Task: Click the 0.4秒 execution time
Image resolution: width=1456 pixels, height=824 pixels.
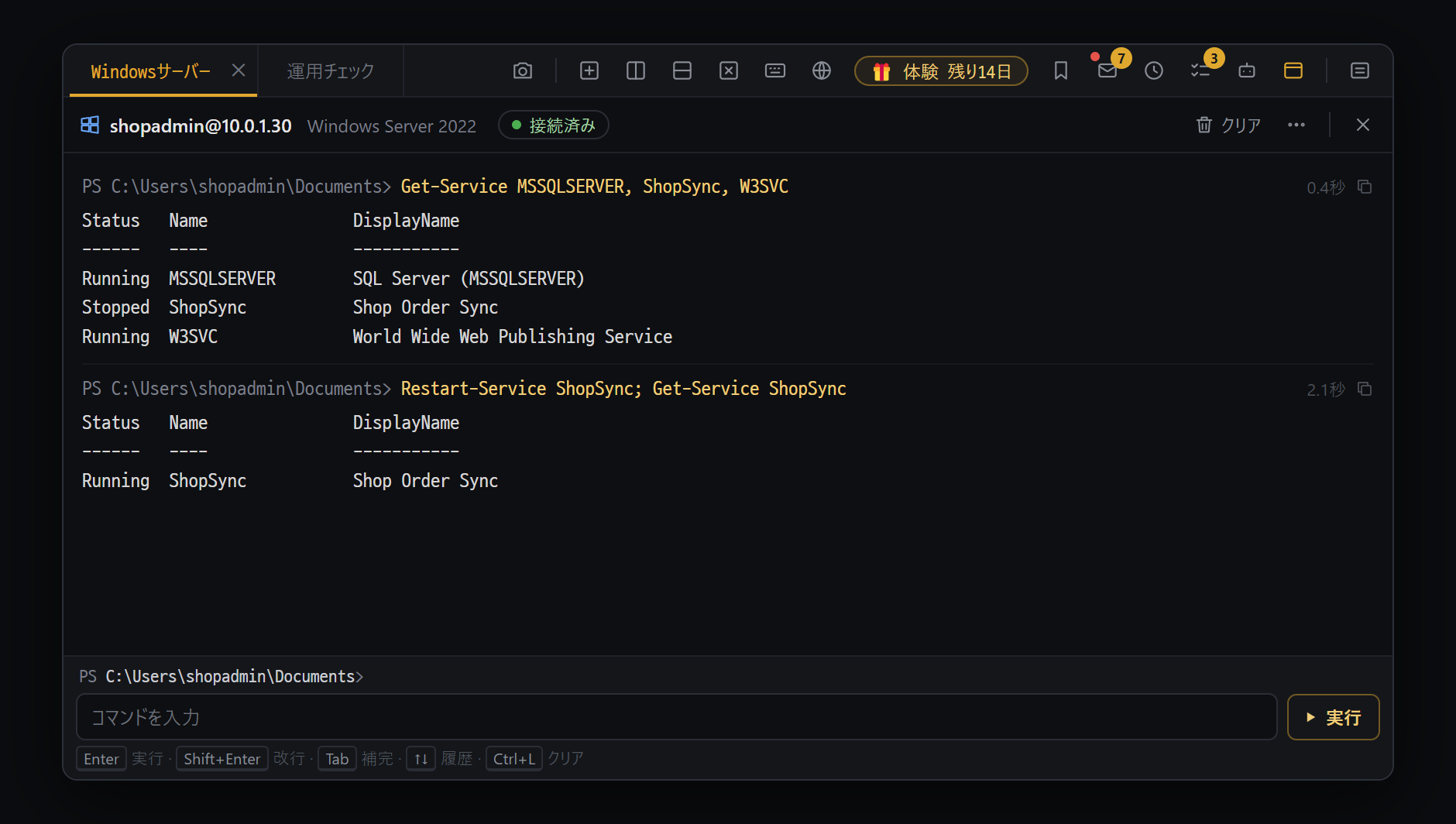Action: coord(1326,187)
